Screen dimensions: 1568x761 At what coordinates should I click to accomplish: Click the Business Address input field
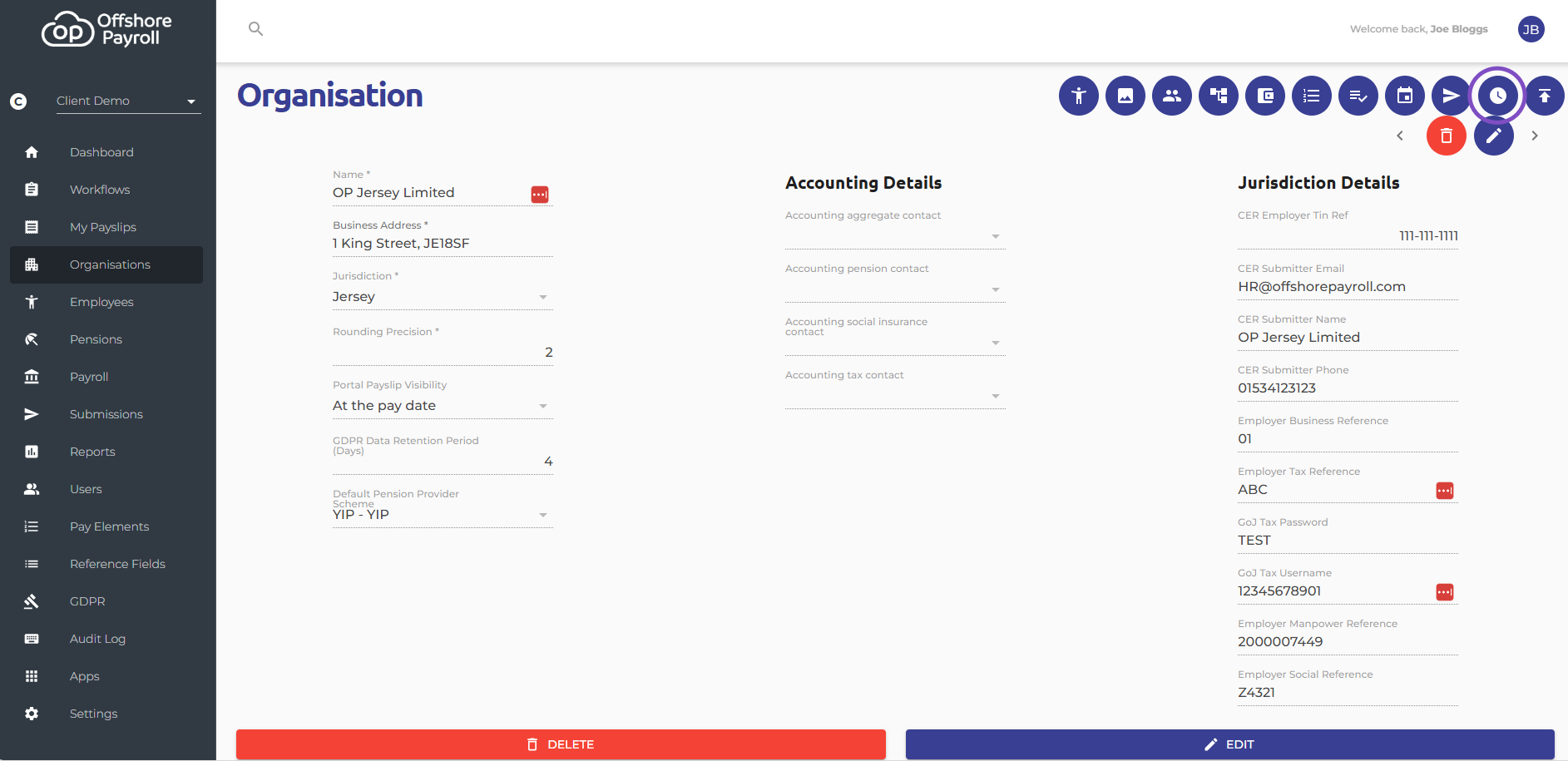click(443, 244)
